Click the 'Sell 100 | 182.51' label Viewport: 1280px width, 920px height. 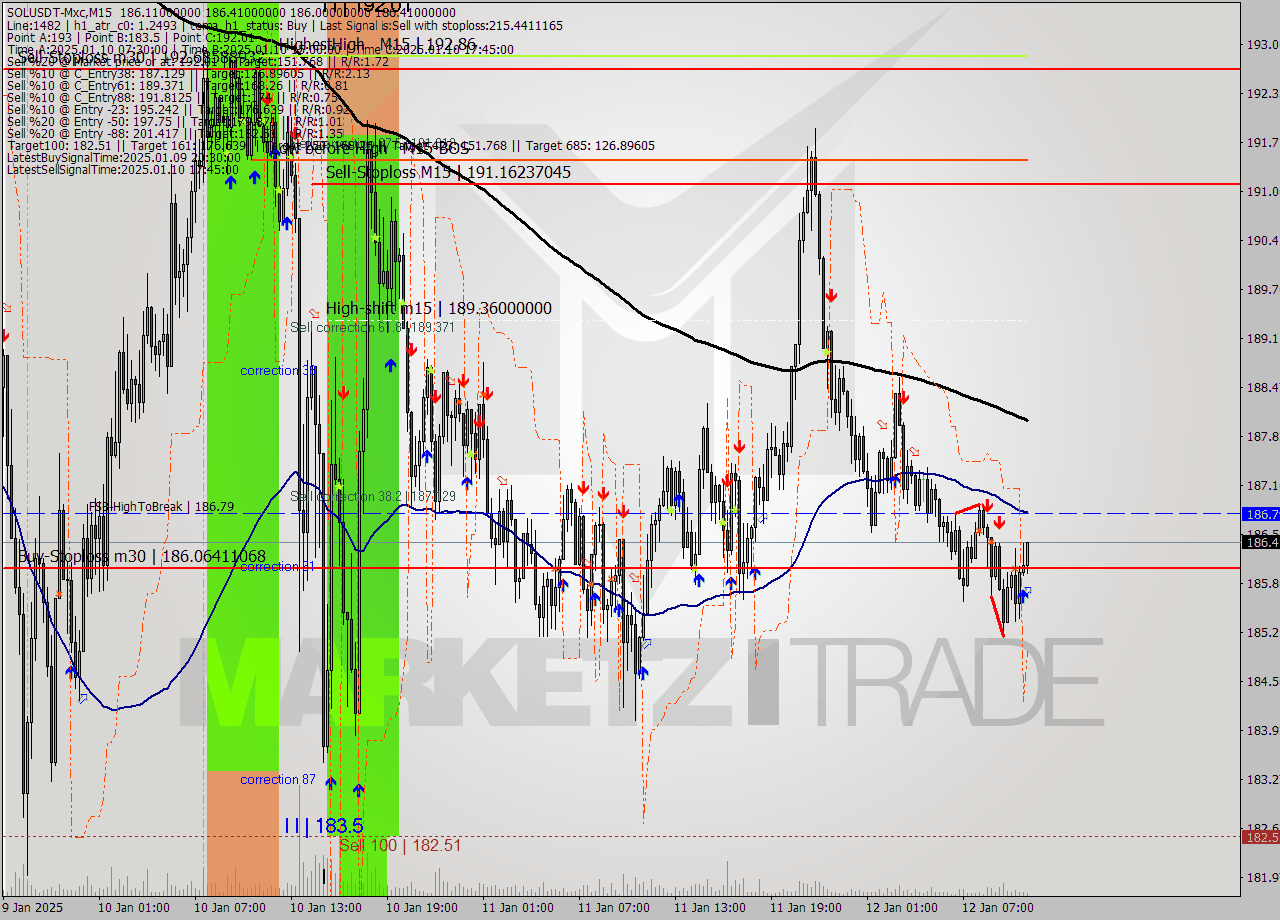pyautogui.click(x=400, y=845)
